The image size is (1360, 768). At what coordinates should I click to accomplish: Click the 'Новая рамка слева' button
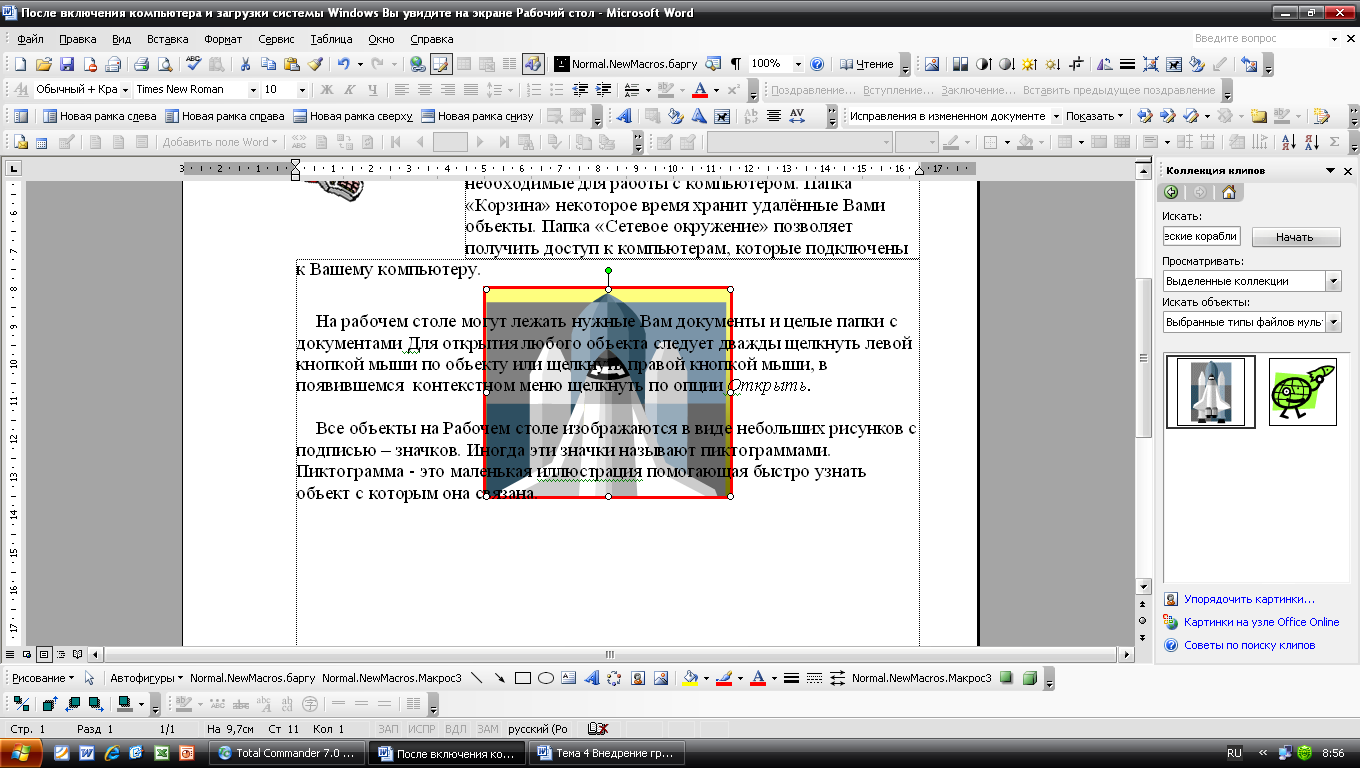98,116
